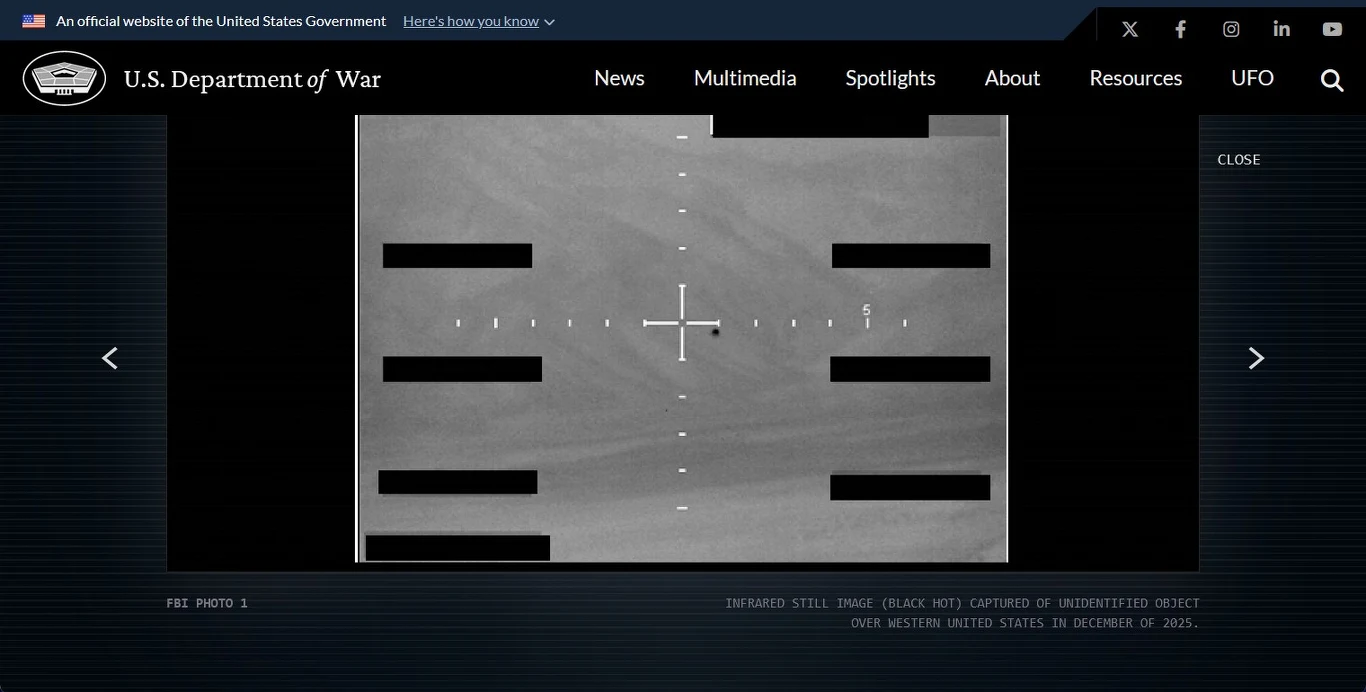The width and height of the screenshot is (1366, 692).
Task: Click the 'FBI PHOTO 1' caption label
Action: coord(207,603)
